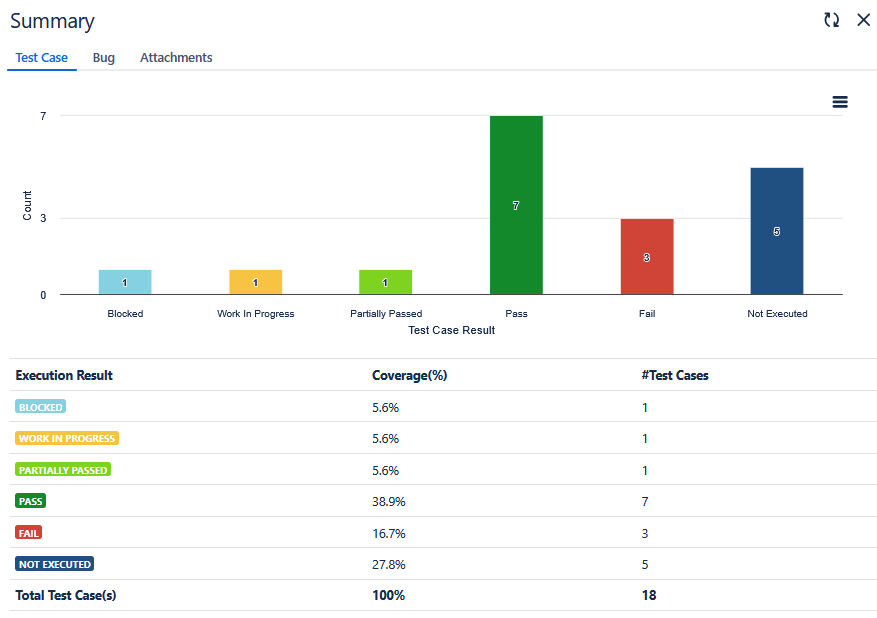This screenshot has height=618, width=877.
Task: Open the chart export hamburger menu
Action: pos(840,101)
